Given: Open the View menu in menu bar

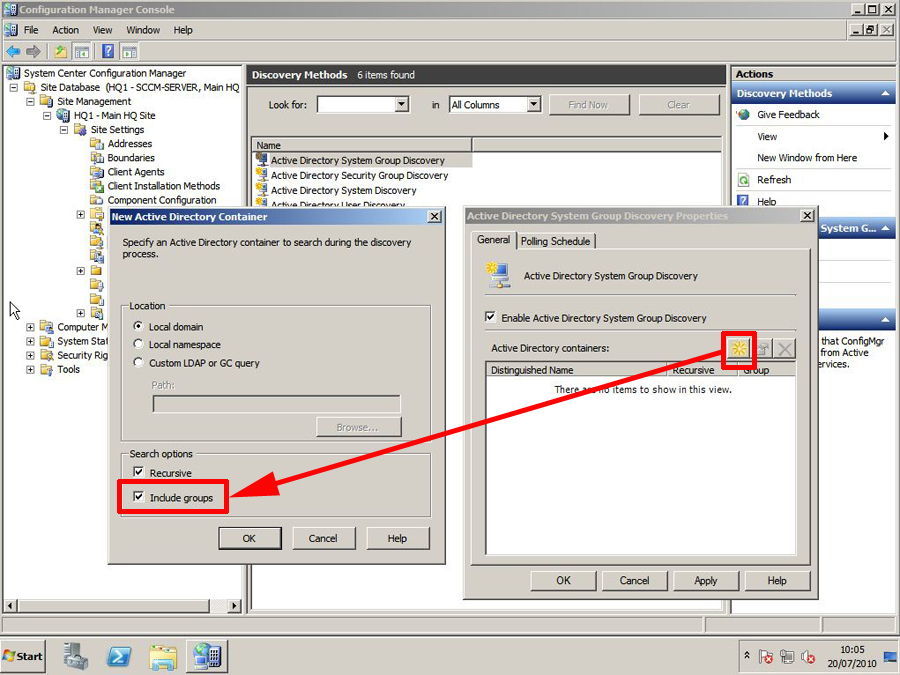Looking at the screenshot, I should coord(102,30).
